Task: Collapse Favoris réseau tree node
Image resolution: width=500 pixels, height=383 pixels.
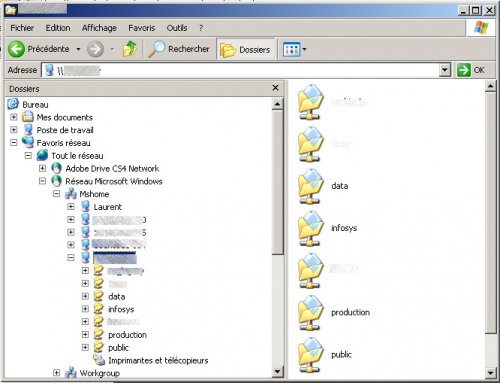Action: (x=14, y=143)
